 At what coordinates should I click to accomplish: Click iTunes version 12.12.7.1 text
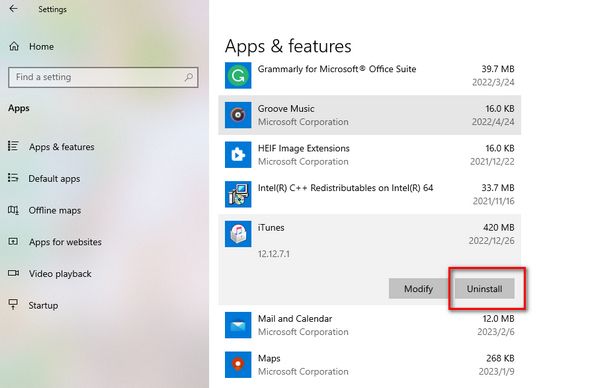pyautogui.click(x=274, y=254)
